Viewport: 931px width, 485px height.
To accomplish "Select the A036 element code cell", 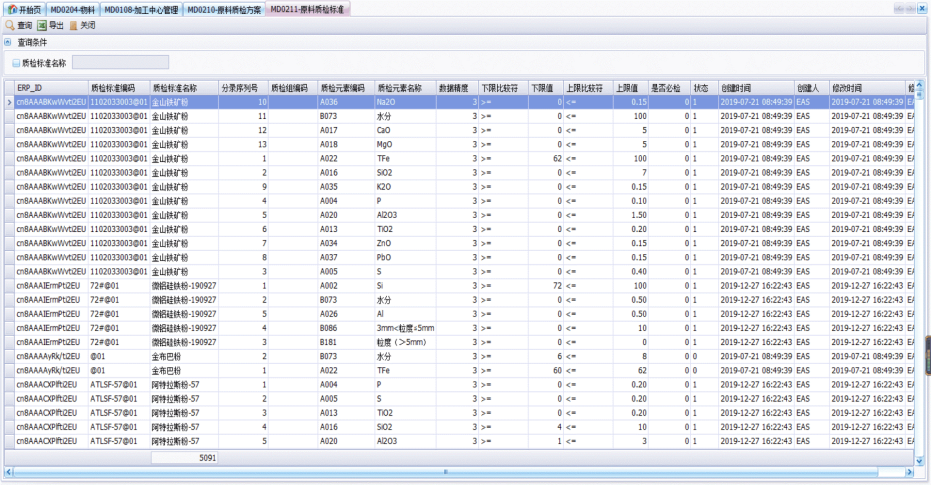I will tap(347, 102).
